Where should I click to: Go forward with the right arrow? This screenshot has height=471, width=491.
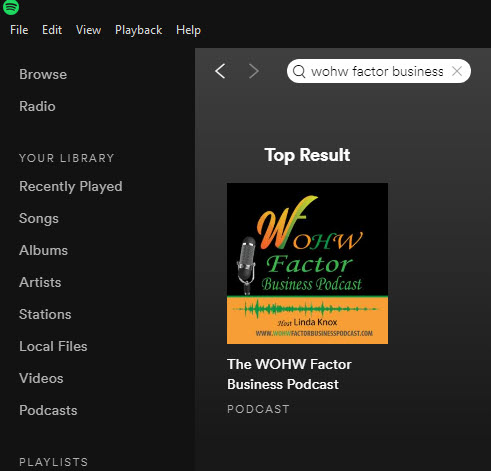pyautogui.click(x=254, y=71)
